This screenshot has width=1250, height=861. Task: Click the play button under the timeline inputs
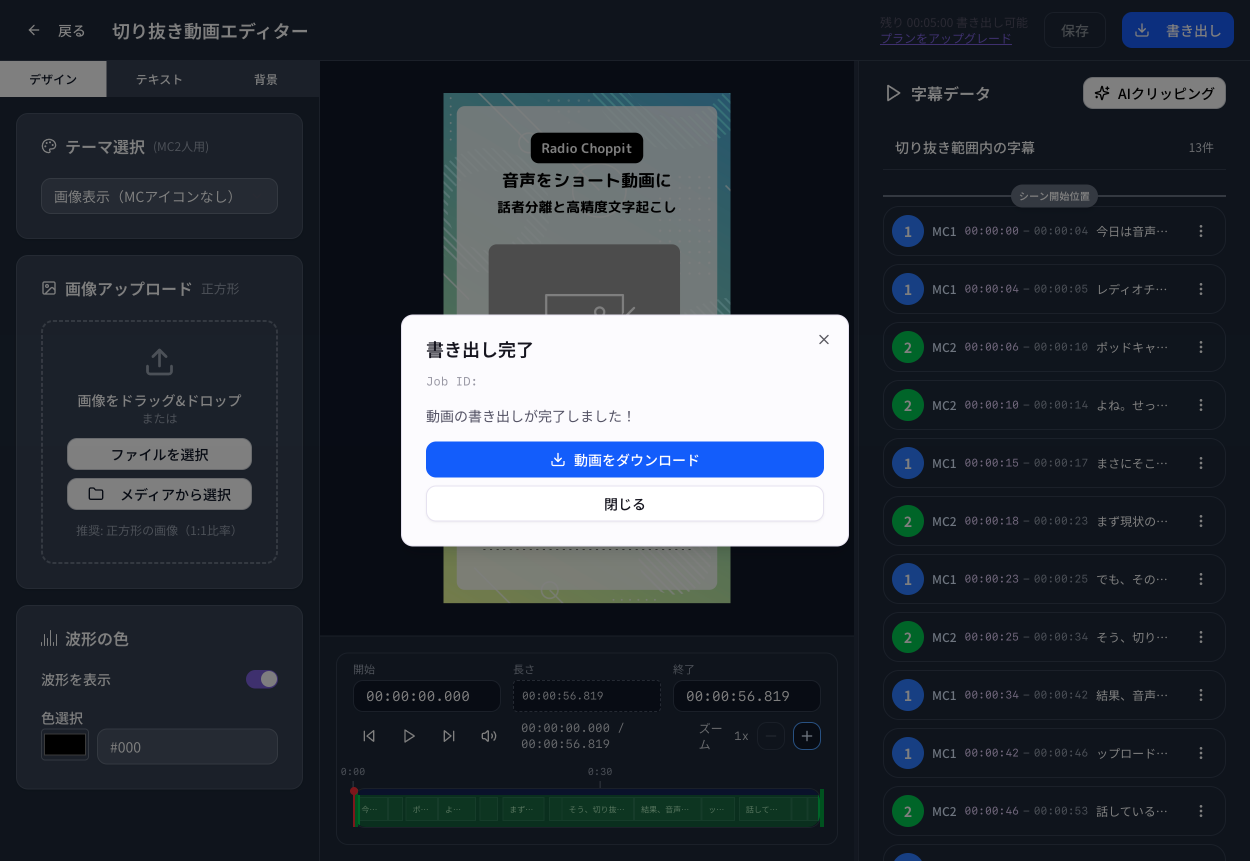[x=409, y=736]
